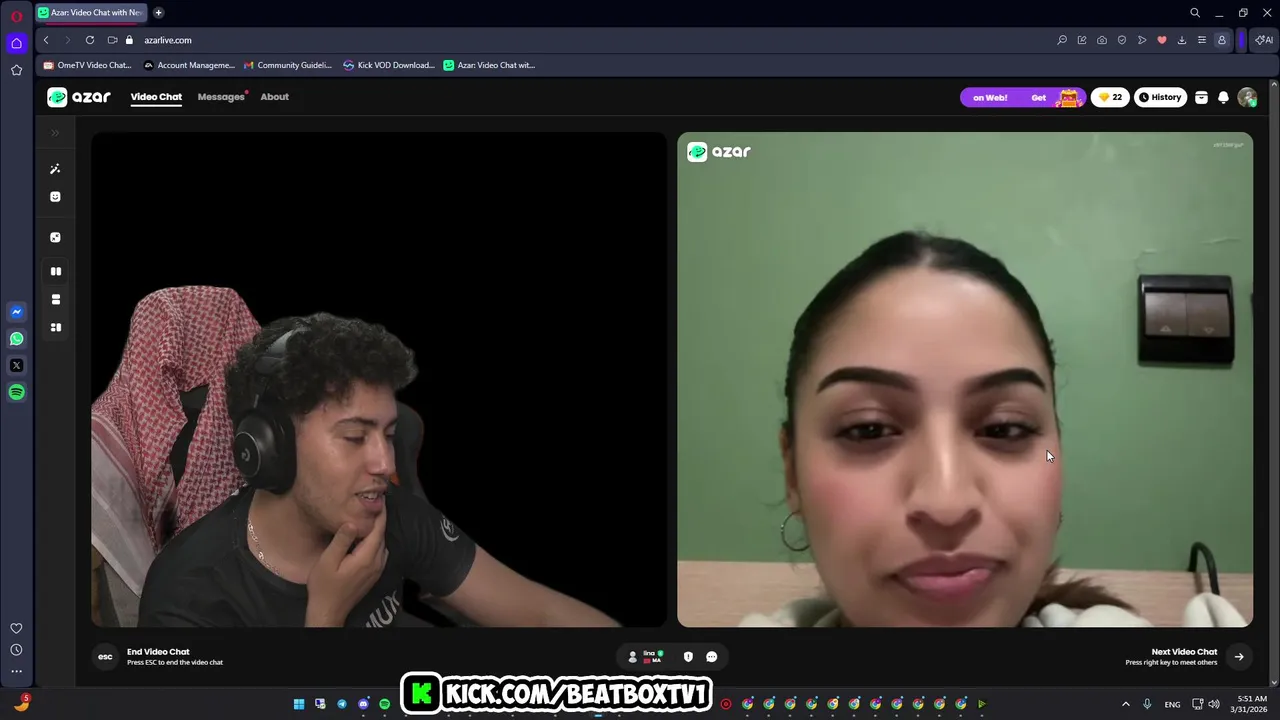Report the user with shield icon
Screen dimensions: 1280x720
pyautogui.click(x=688, y=657)
